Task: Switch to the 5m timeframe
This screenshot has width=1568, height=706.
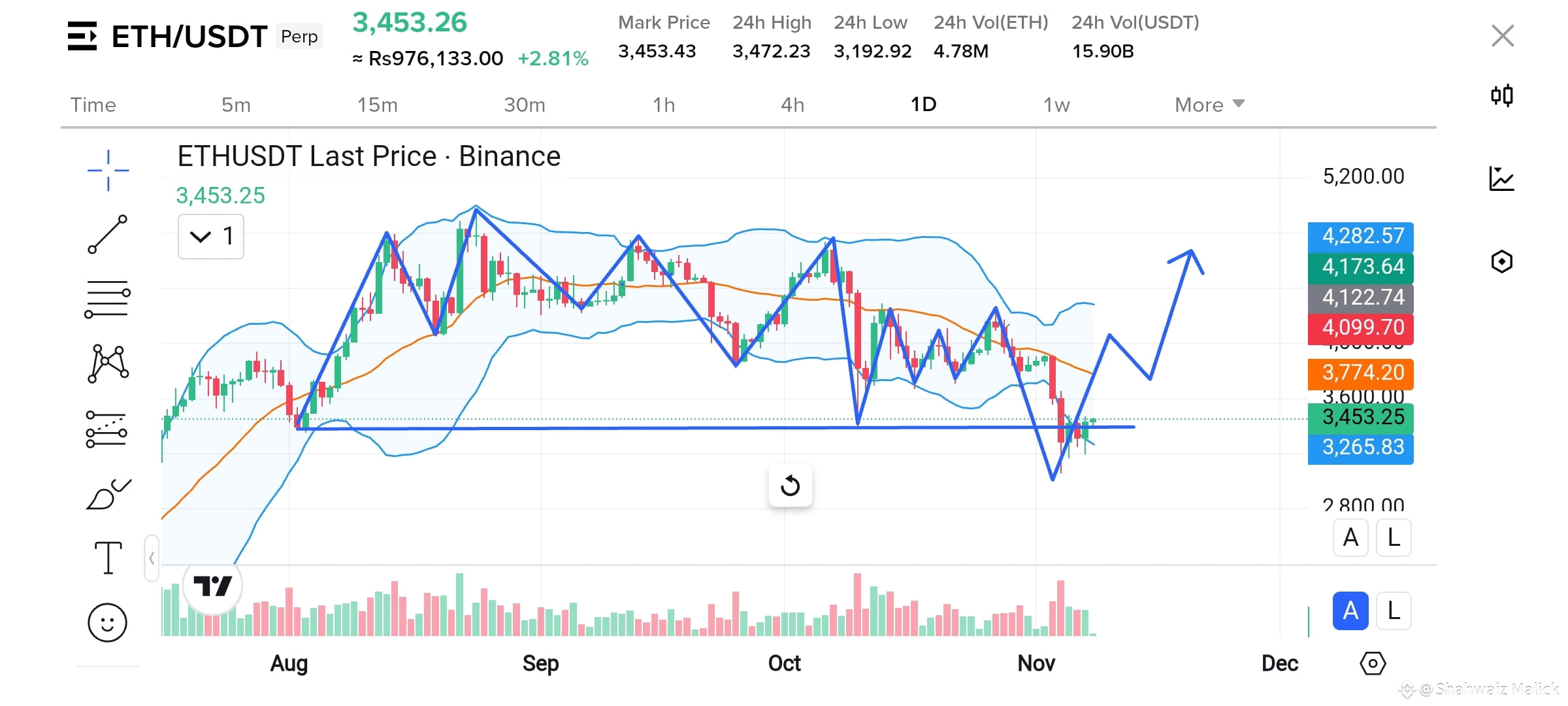Action: [236, 105]
